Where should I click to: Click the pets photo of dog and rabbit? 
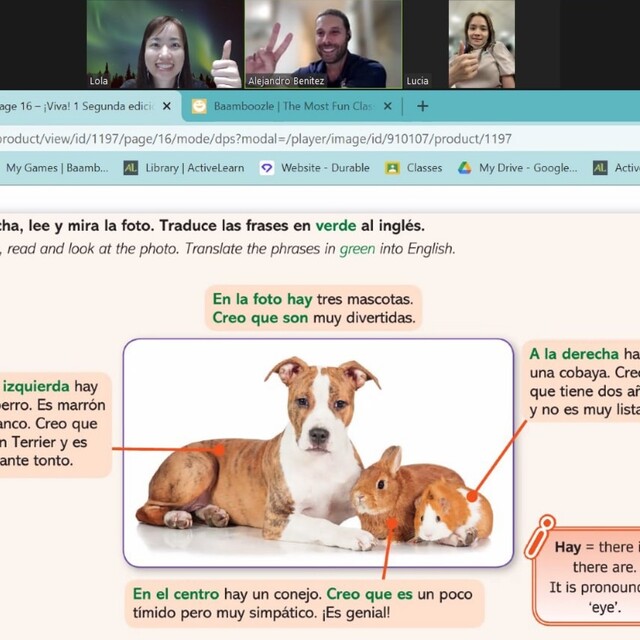click(x=317, y=452)
